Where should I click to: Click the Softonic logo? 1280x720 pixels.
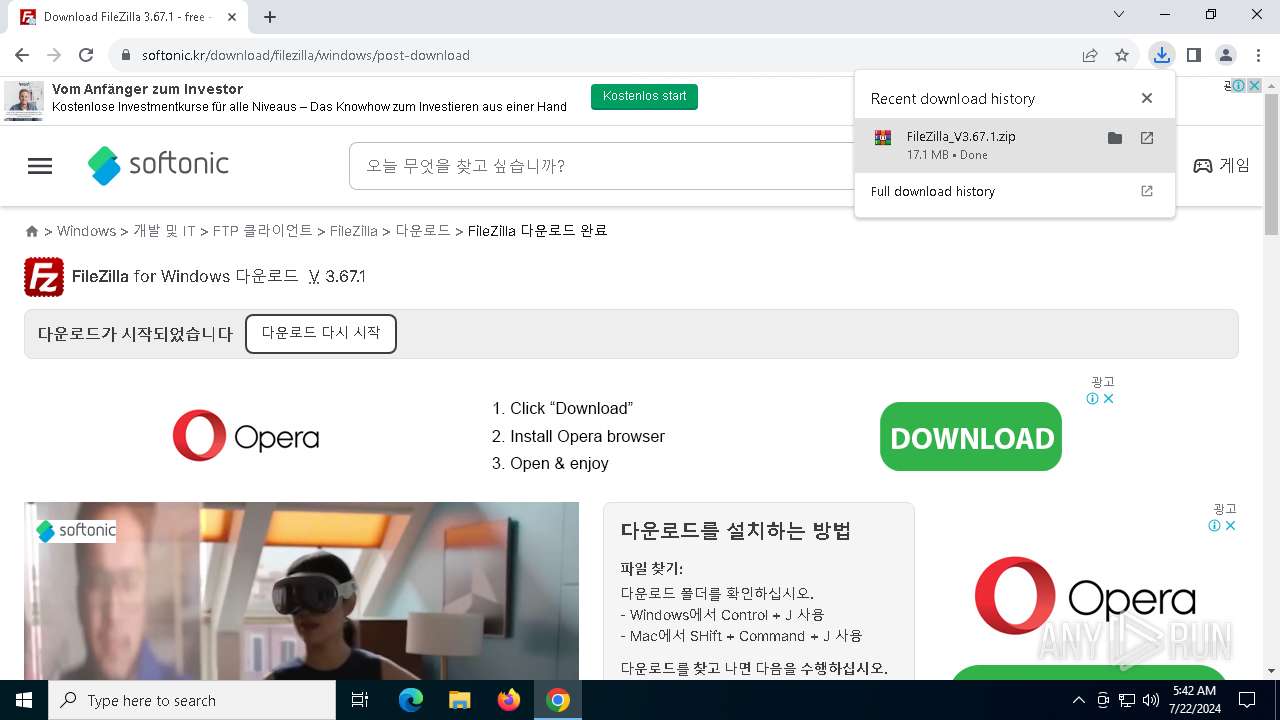(158, 165)
